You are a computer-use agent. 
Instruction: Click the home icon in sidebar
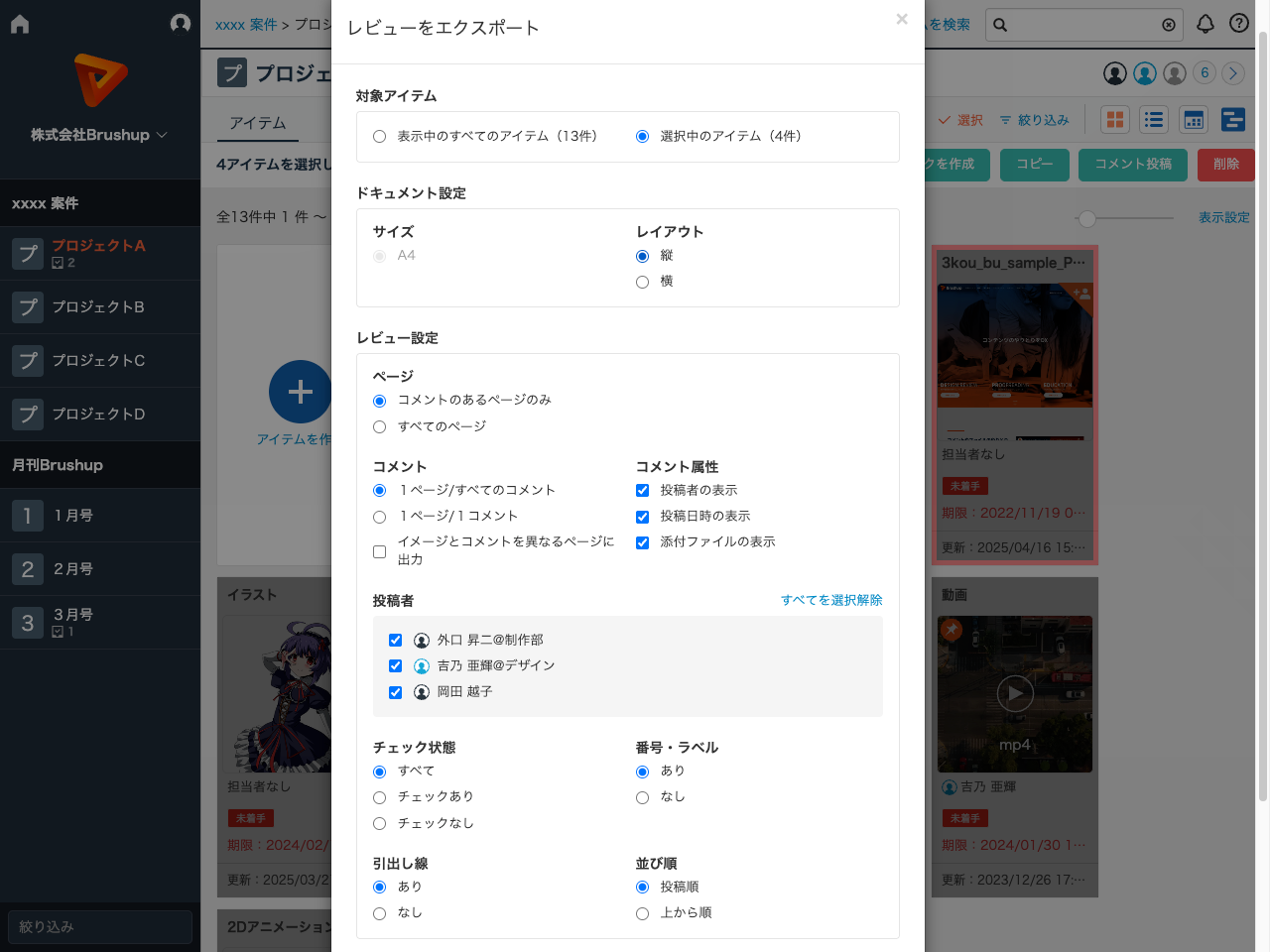coord(20,24)
